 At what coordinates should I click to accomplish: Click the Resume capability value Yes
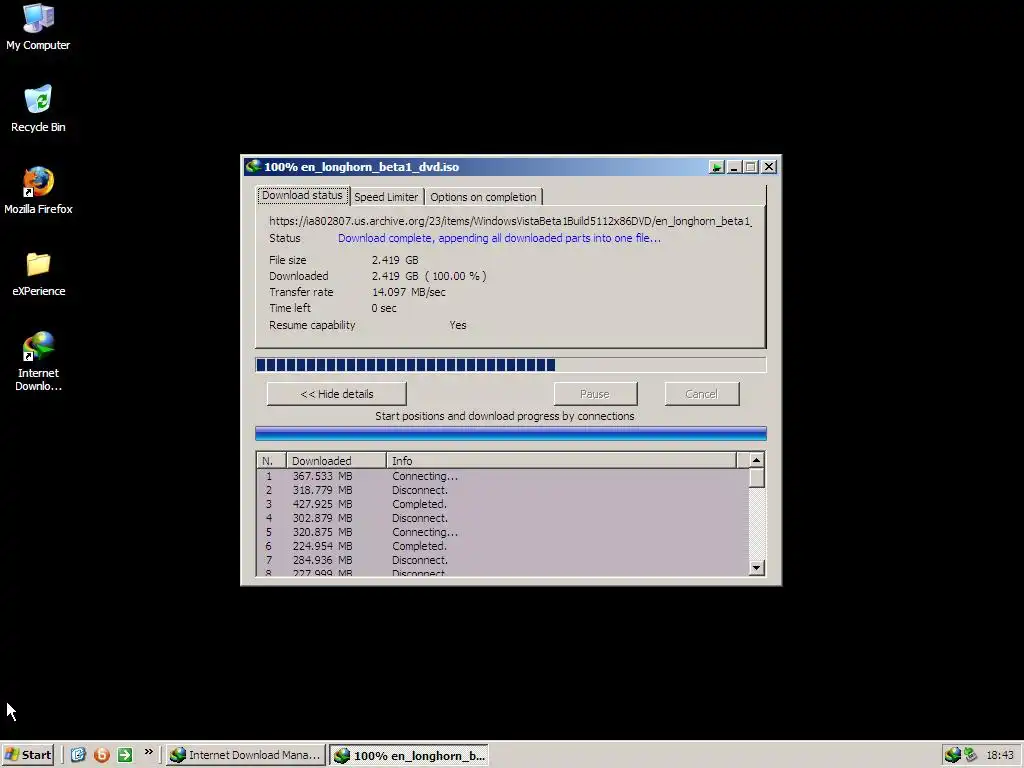pyautogui.click(x=458, y=325)
